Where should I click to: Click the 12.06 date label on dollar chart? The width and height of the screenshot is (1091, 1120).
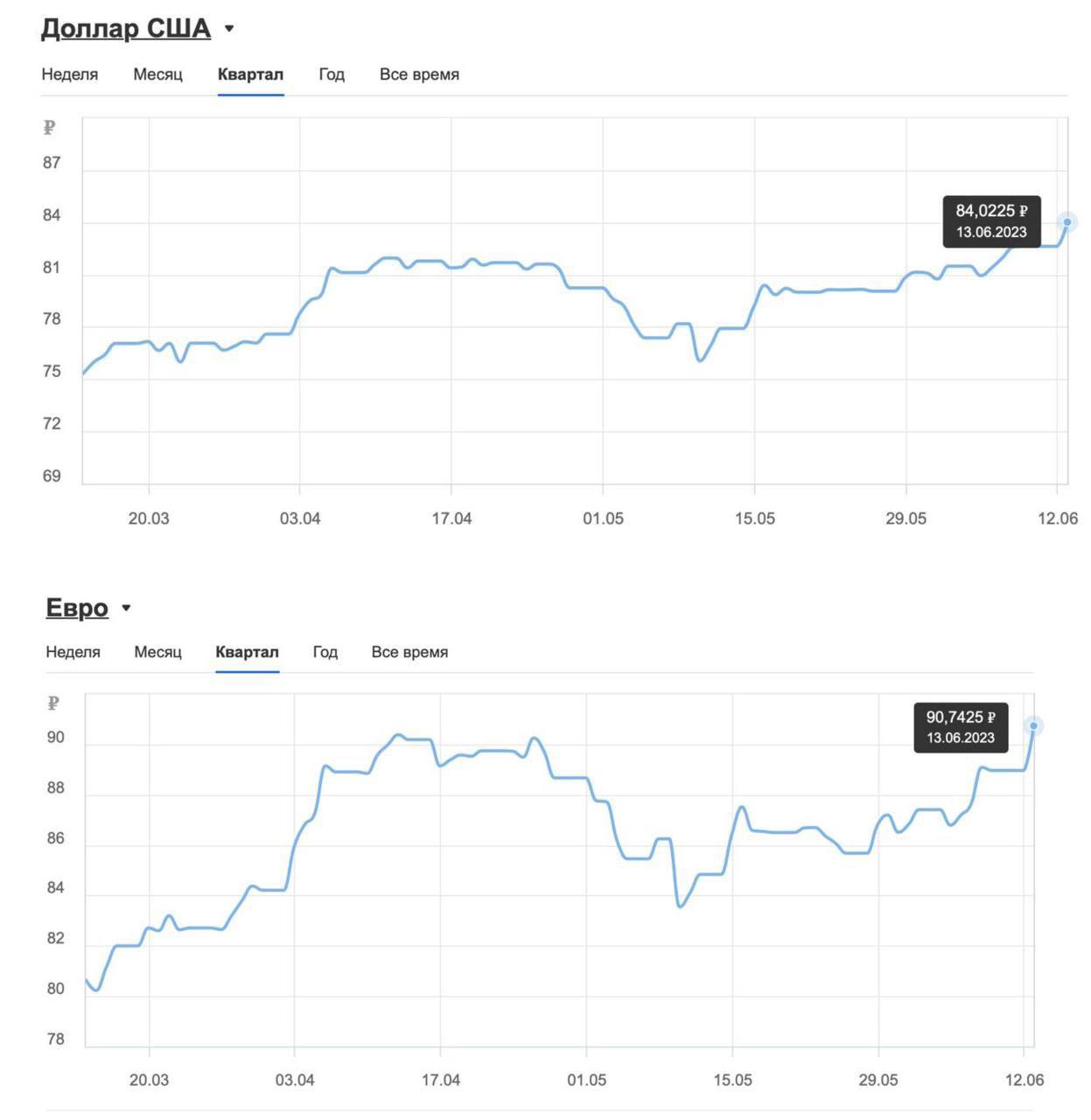1059,518
